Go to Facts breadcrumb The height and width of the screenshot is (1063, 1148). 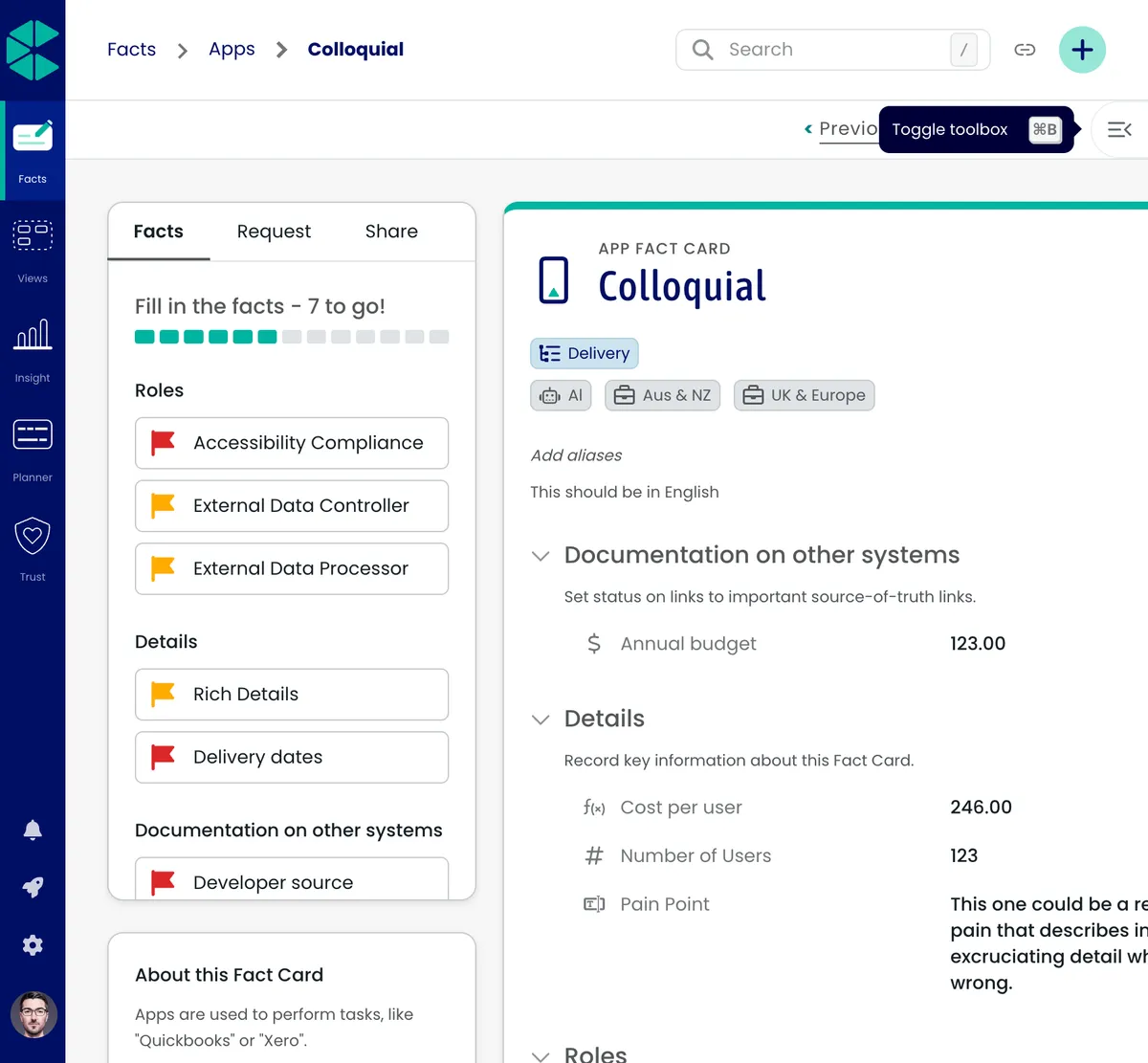[132, 50]
